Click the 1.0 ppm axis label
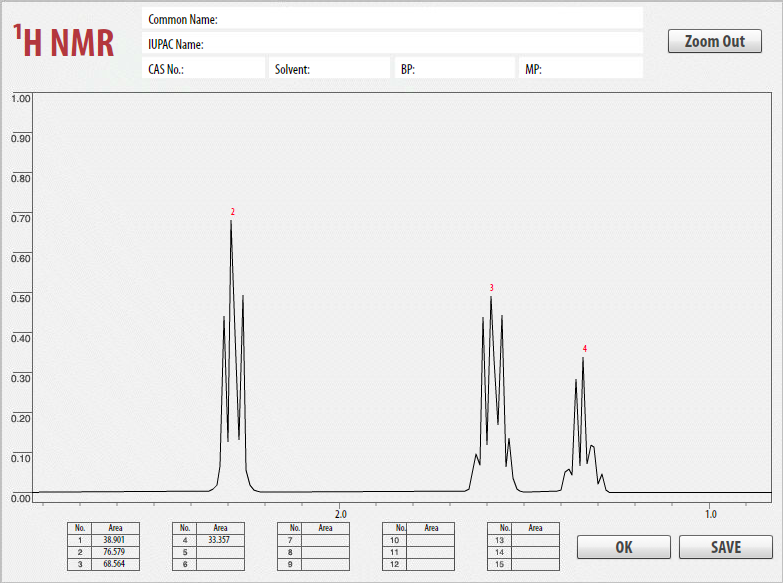Viewport: 783px width, 583px height. pos(711,514)
